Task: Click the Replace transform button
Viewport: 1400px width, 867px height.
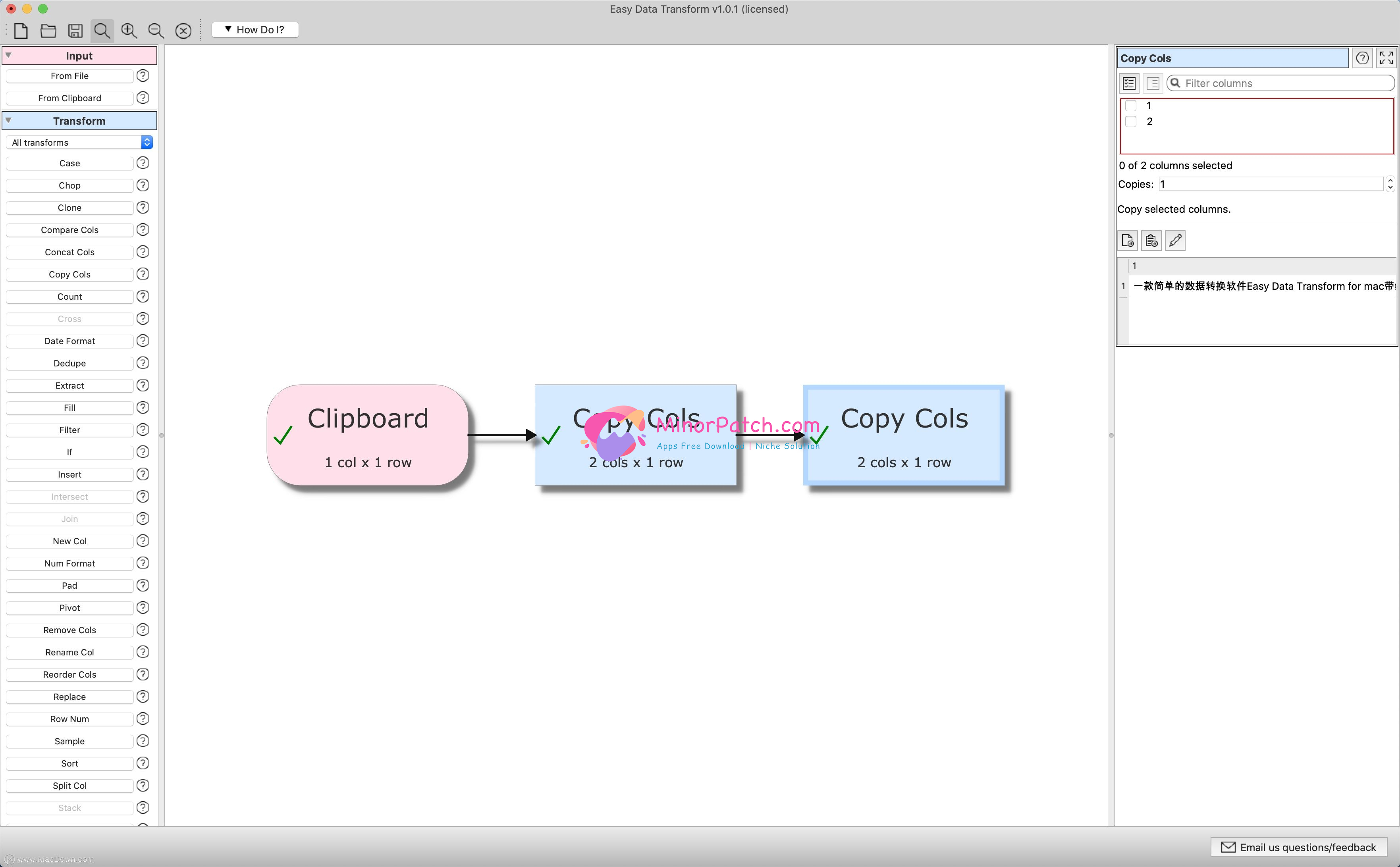Action: (69, 697)
